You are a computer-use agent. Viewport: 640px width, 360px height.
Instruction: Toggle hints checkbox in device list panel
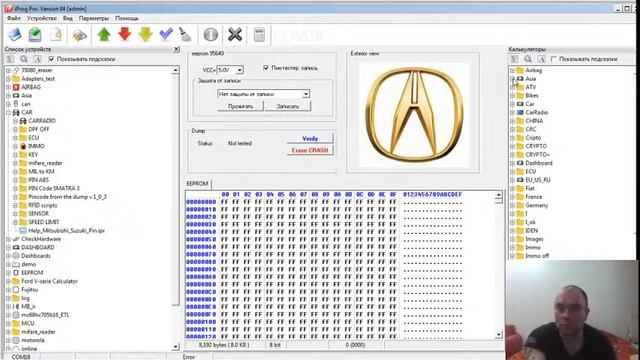(51, 59)
